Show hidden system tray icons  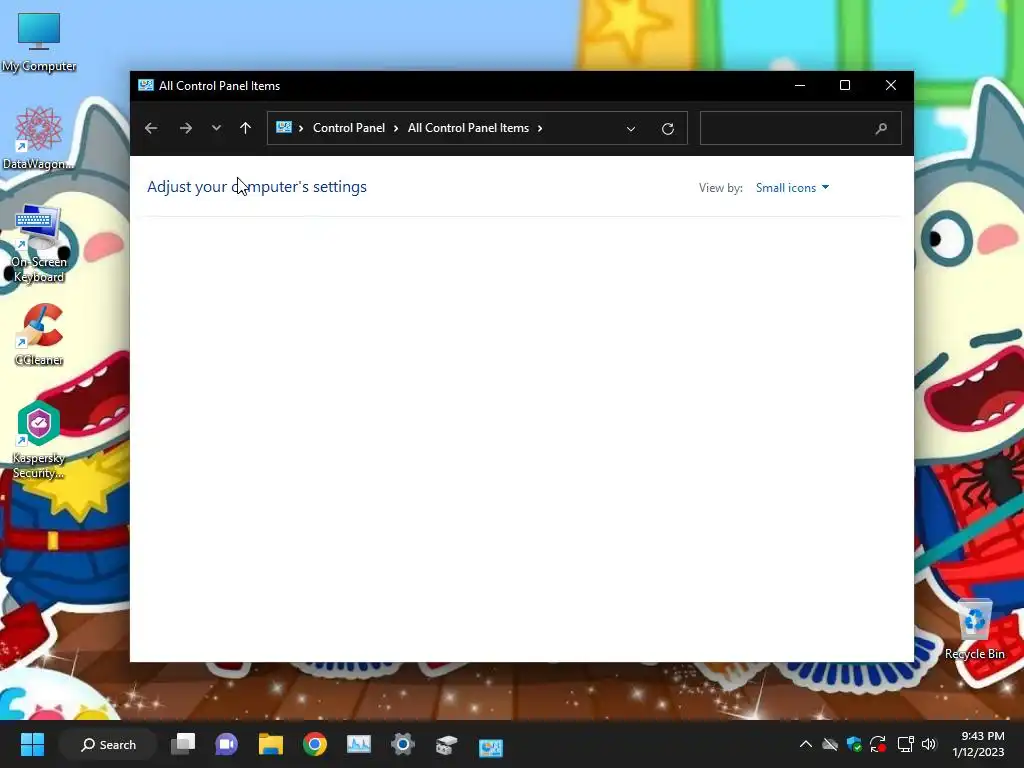click(806, 744)
